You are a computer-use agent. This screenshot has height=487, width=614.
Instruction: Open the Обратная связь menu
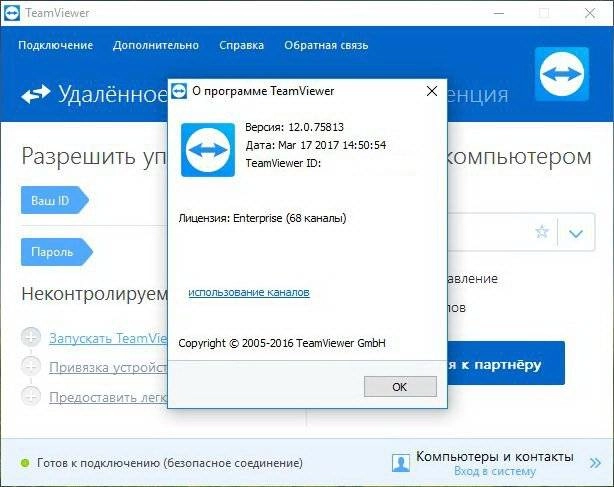tap(326, 45)
